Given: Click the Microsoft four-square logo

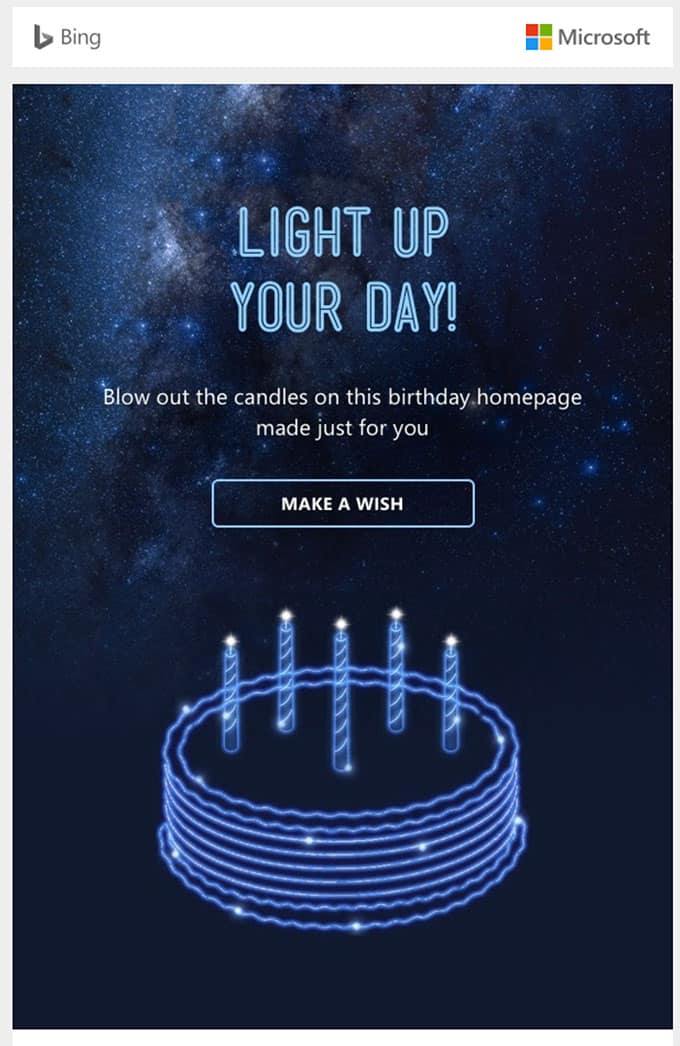Looking at the screenshot, I should pos(539,37).
